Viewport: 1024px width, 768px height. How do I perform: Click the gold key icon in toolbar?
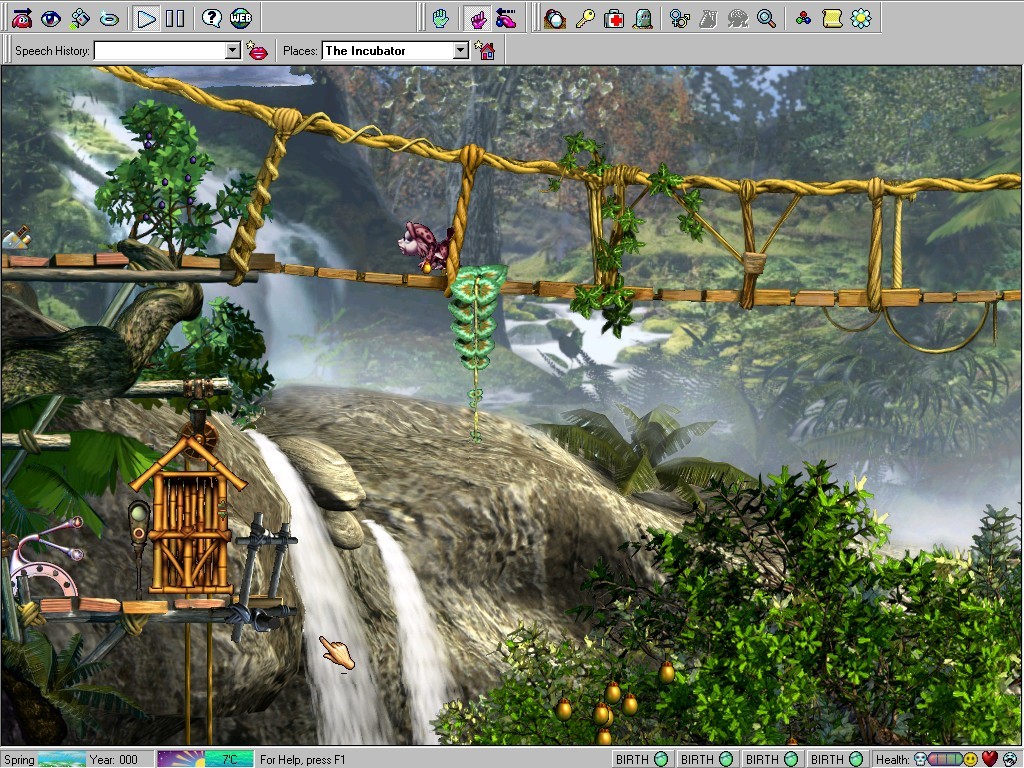tap(584, 18)
